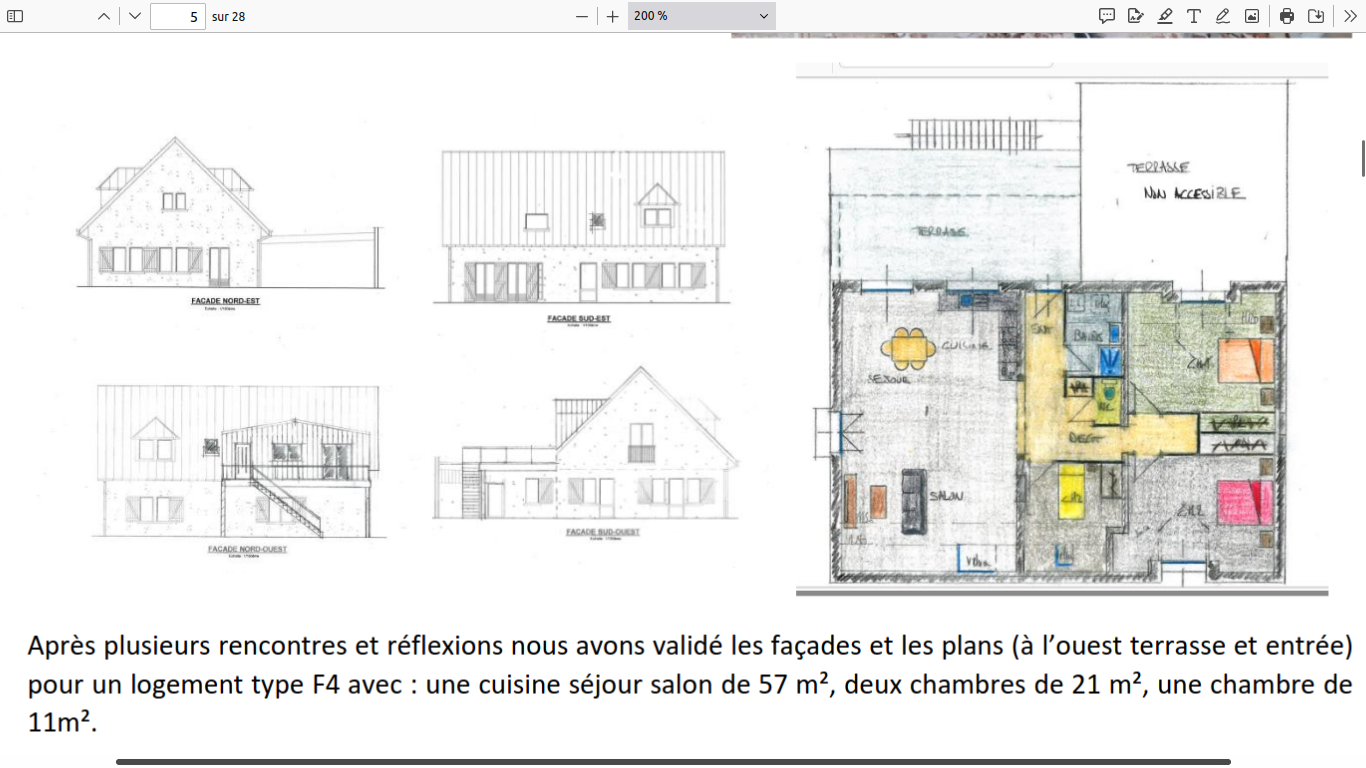Click the page number input field

pos(177,16)
